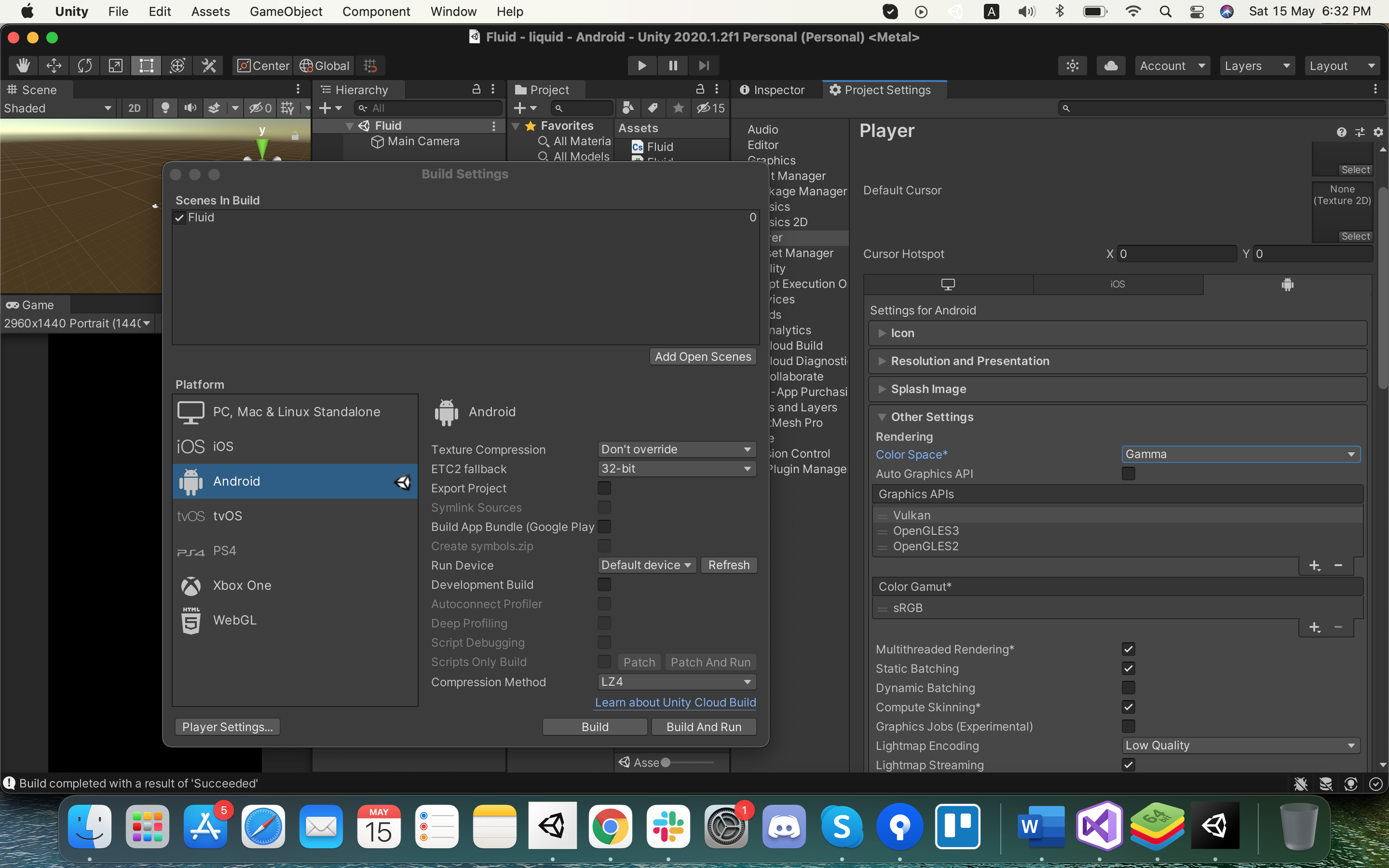Select the Move tool
The width and height of the screenshot is (1389, 868).
pyautogui.click(x=54, y=66)
